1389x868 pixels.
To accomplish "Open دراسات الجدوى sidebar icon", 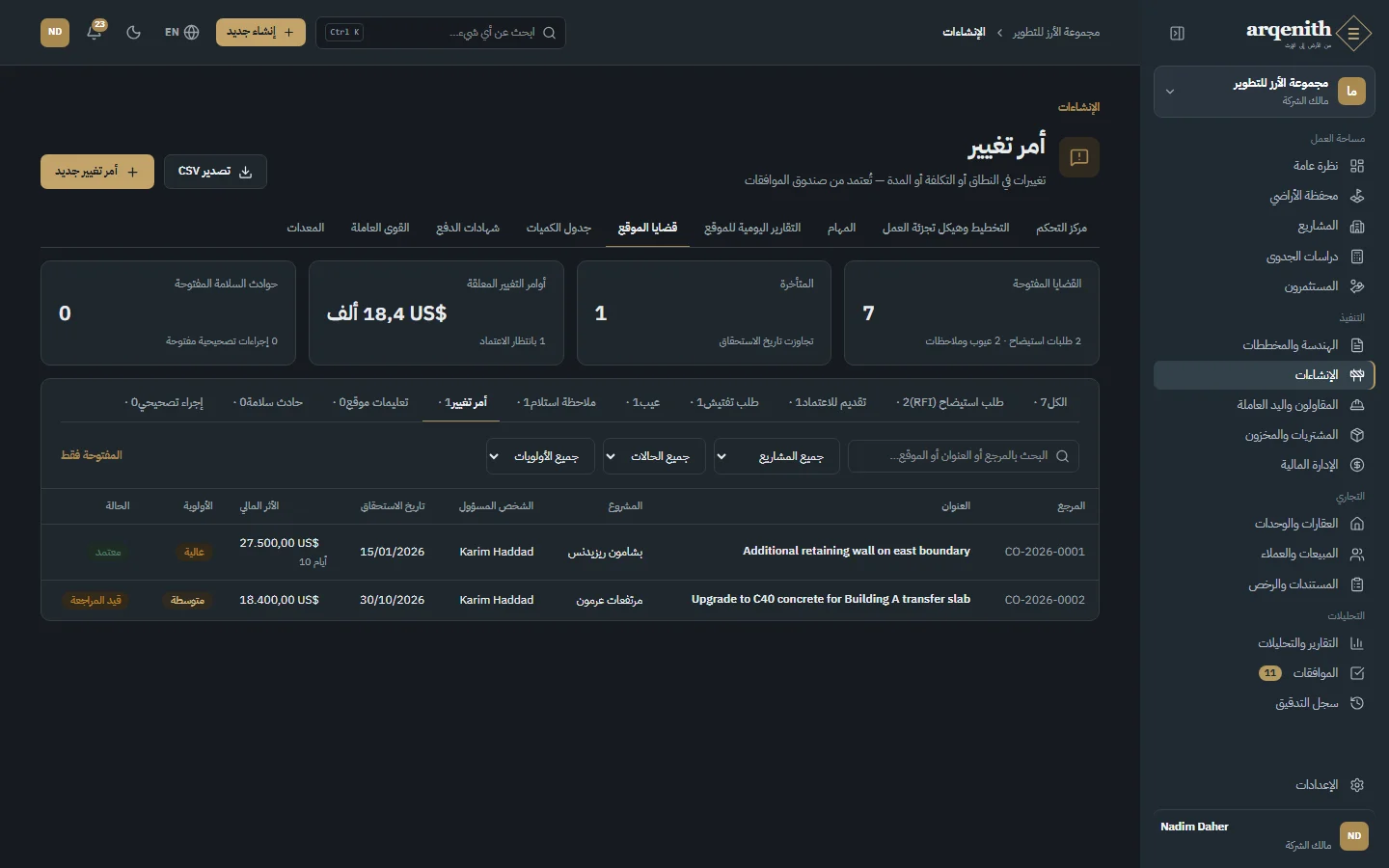I will (1357, 257).
